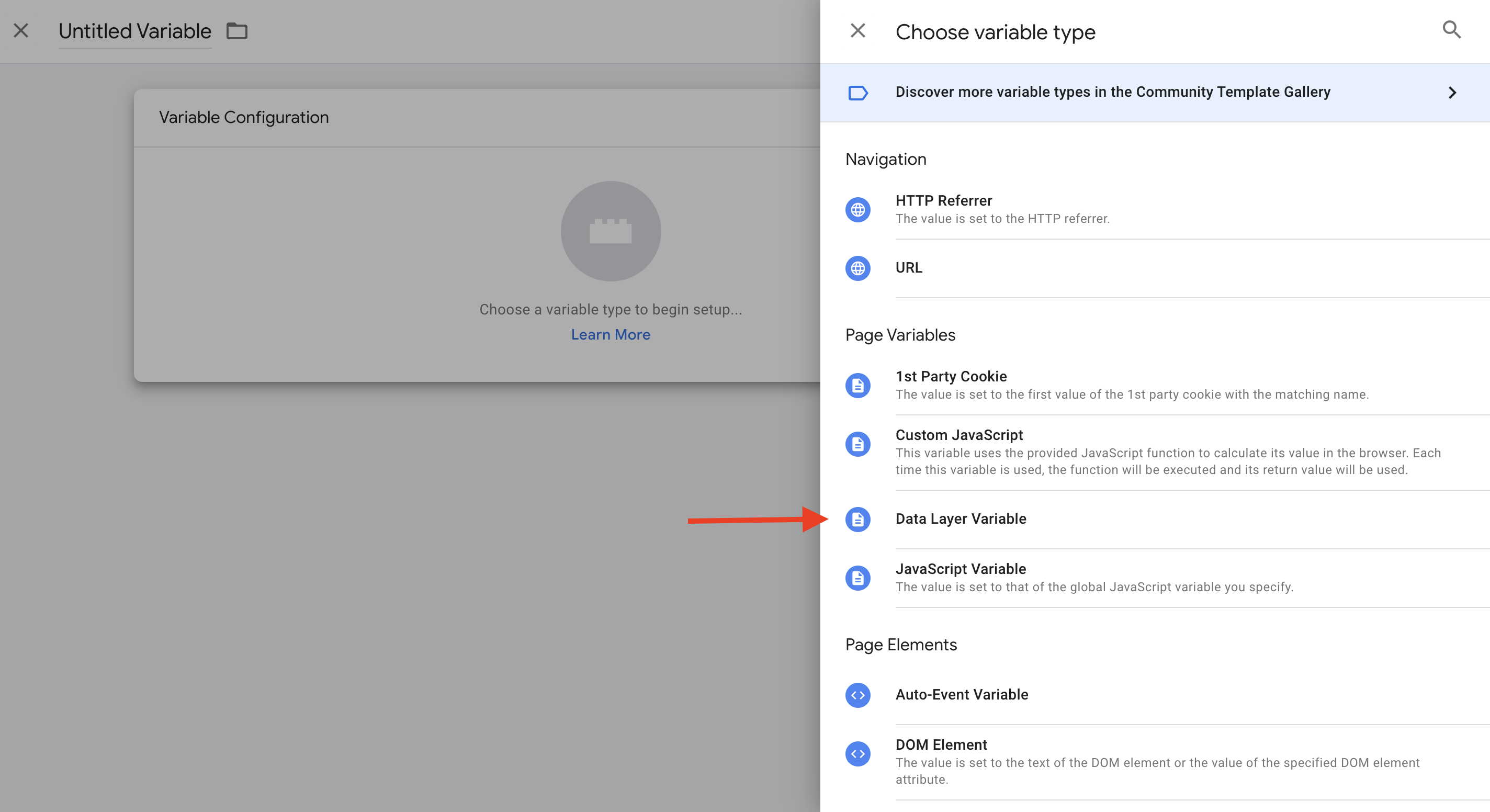Click the folder icon beside Untitled Variable
The height and width of the screenshot is (812, 1490).
click(x=236, y=31)
